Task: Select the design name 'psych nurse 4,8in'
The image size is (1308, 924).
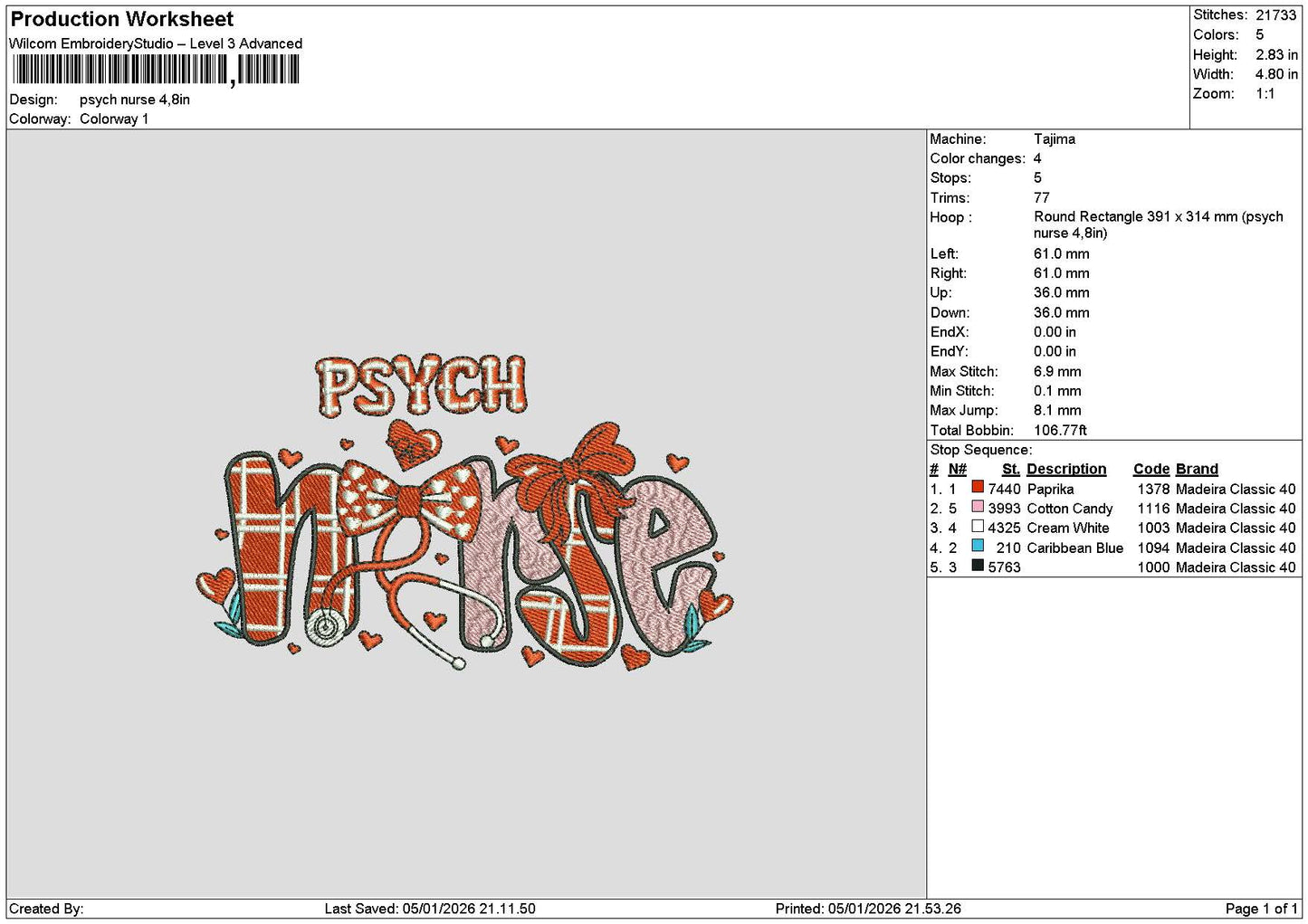Action: (x=135, y=100)
